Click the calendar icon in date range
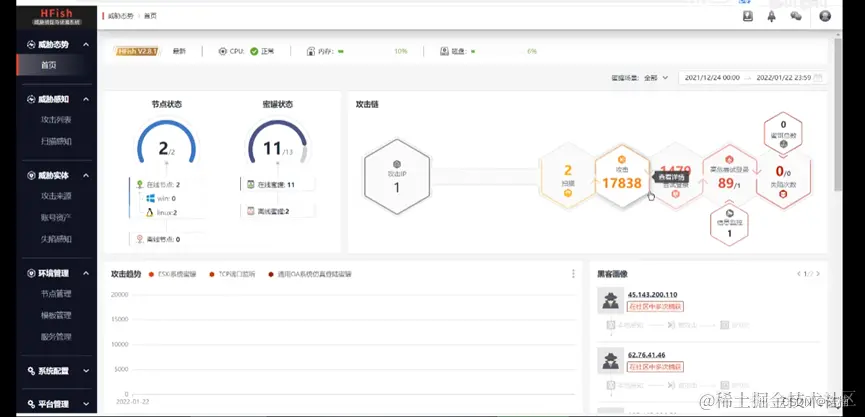Image resolution: width=865 pixels, height=417 pixels. pos(818,78)
